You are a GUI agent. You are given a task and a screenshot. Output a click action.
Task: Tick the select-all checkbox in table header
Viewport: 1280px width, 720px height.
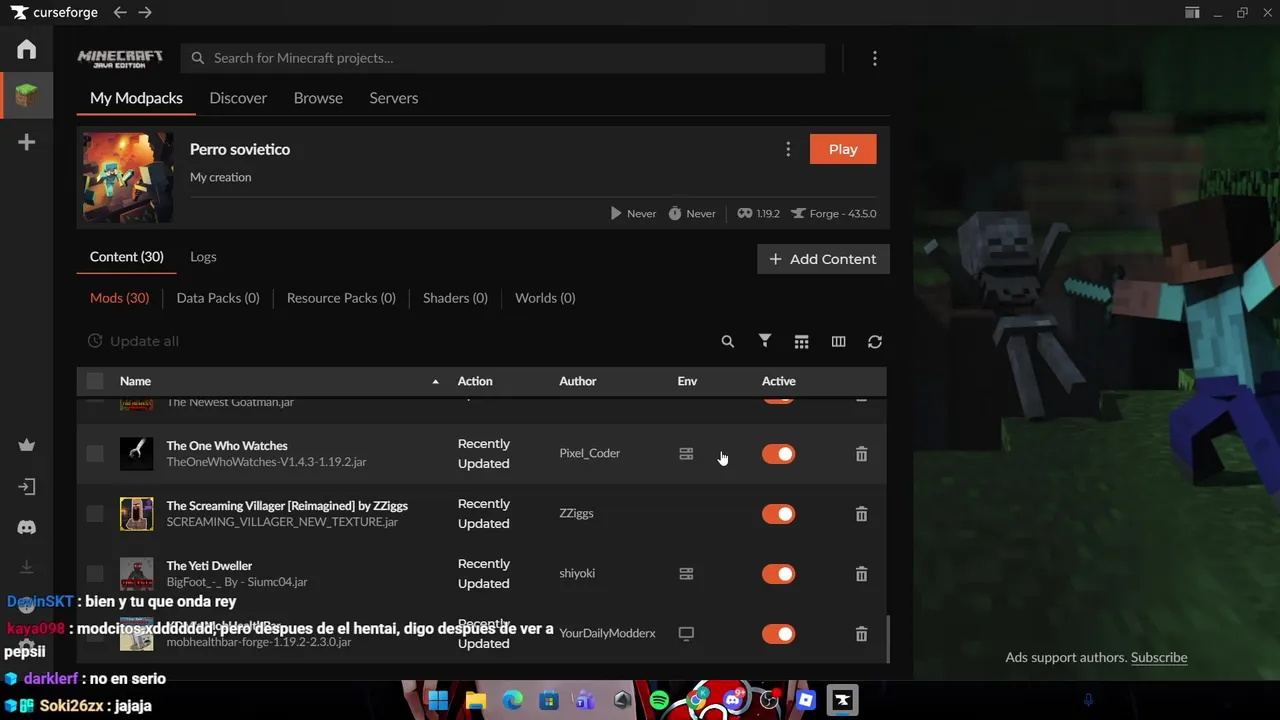(x=95, y=381)
